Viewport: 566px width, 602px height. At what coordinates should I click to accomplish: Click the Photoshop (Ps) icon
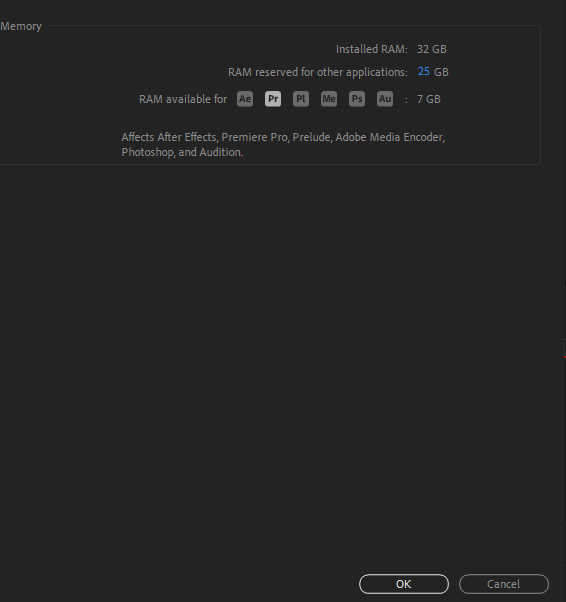tap(357, 99)
